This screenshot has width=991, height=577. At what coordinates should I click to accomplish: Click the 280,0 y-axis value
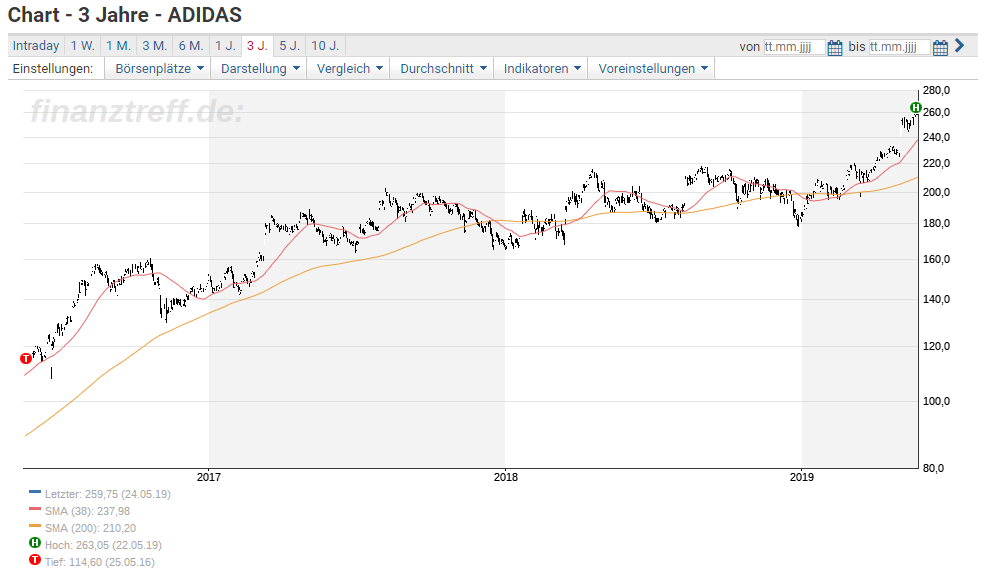[x=936, y=90]
